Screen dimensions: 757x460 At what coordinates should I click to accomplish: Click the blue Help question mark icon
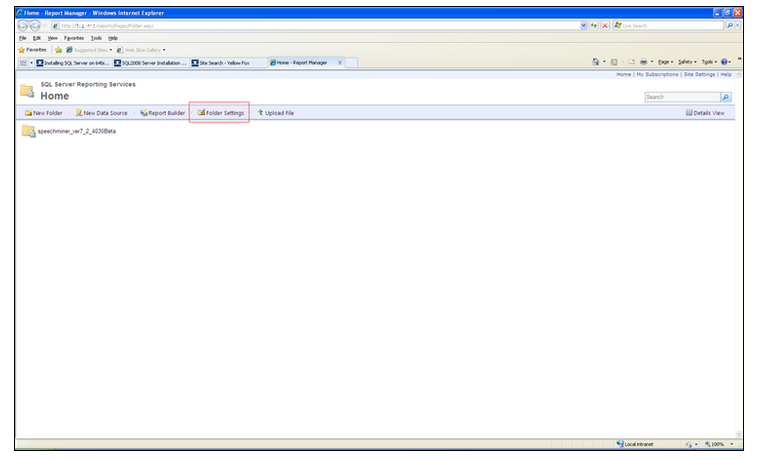[724, 62]
